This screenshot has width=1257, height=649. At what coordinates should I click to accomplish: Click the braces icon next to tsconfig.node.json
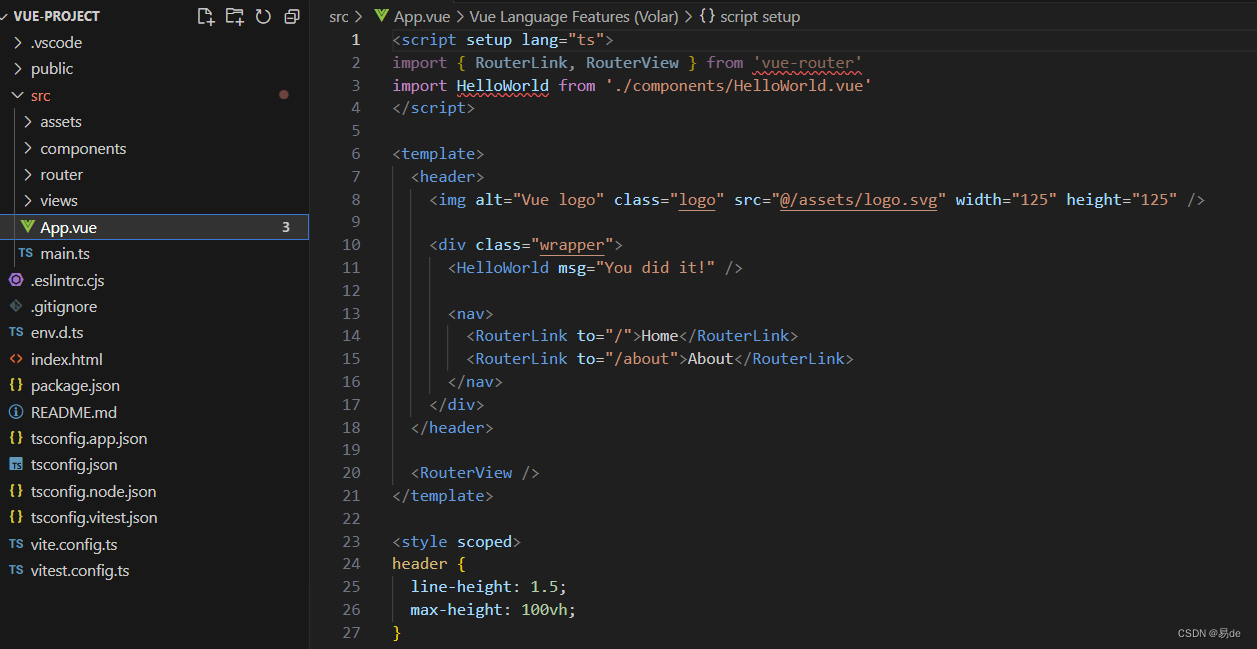click(x=16, y=491)
